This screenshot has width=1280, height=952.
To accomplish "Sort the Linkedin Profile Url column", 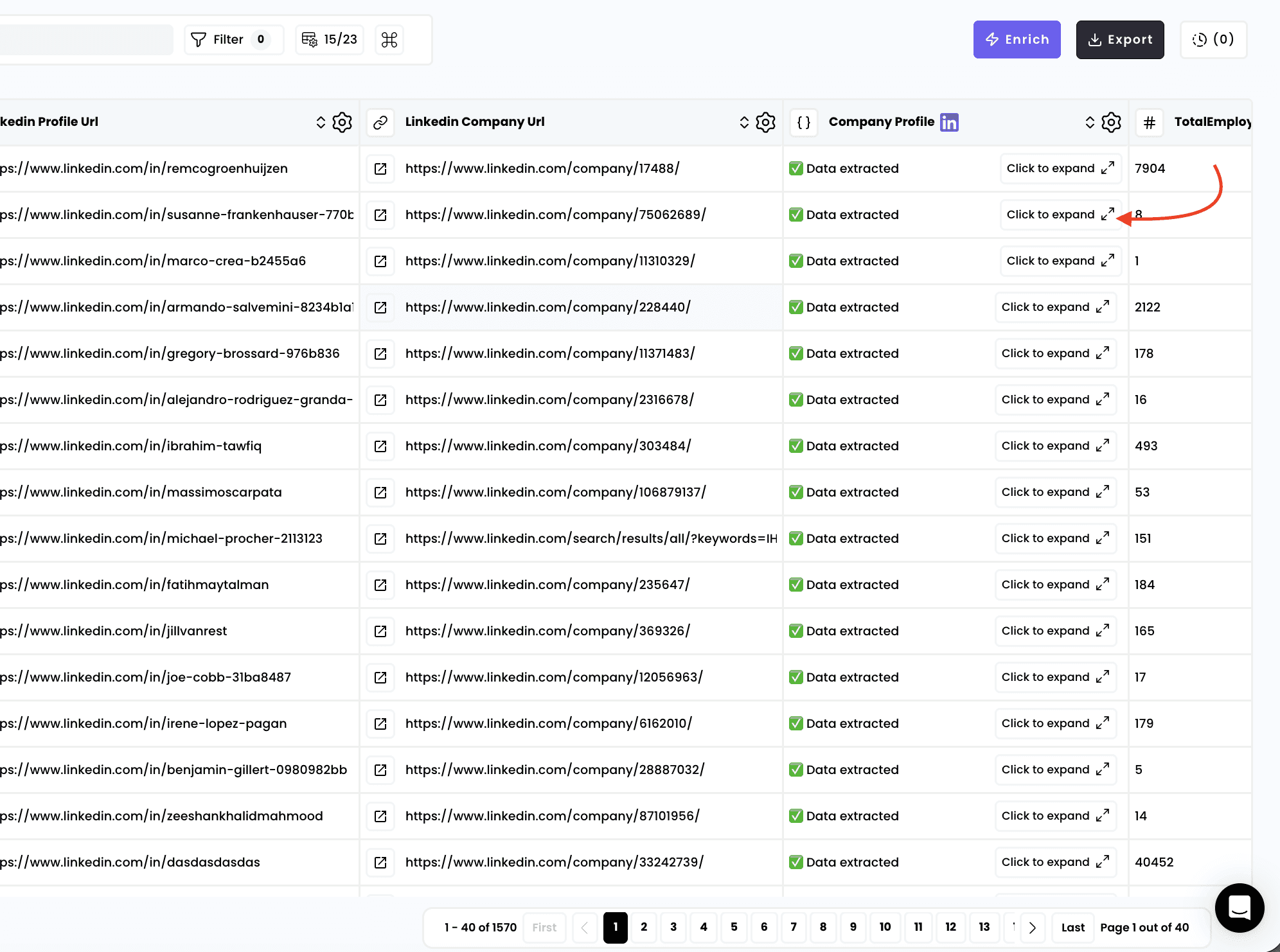I will [x=321, y=122].
